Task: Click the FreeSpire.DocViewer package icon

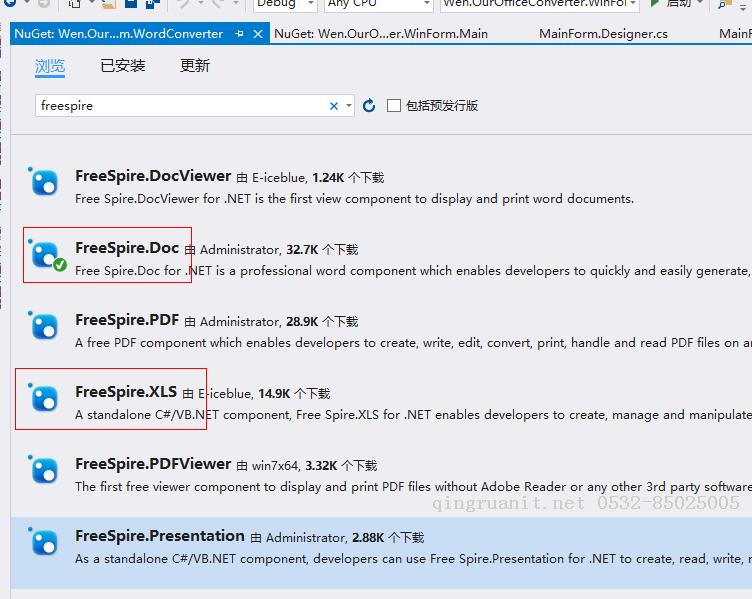Action: tap(44, 181)
